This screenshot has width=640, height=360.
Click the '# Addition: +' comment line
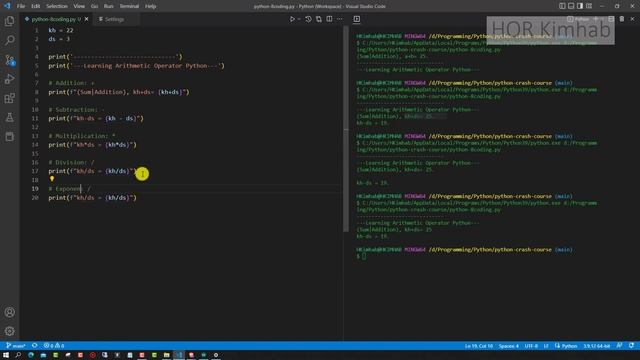(x=71, y=83)
